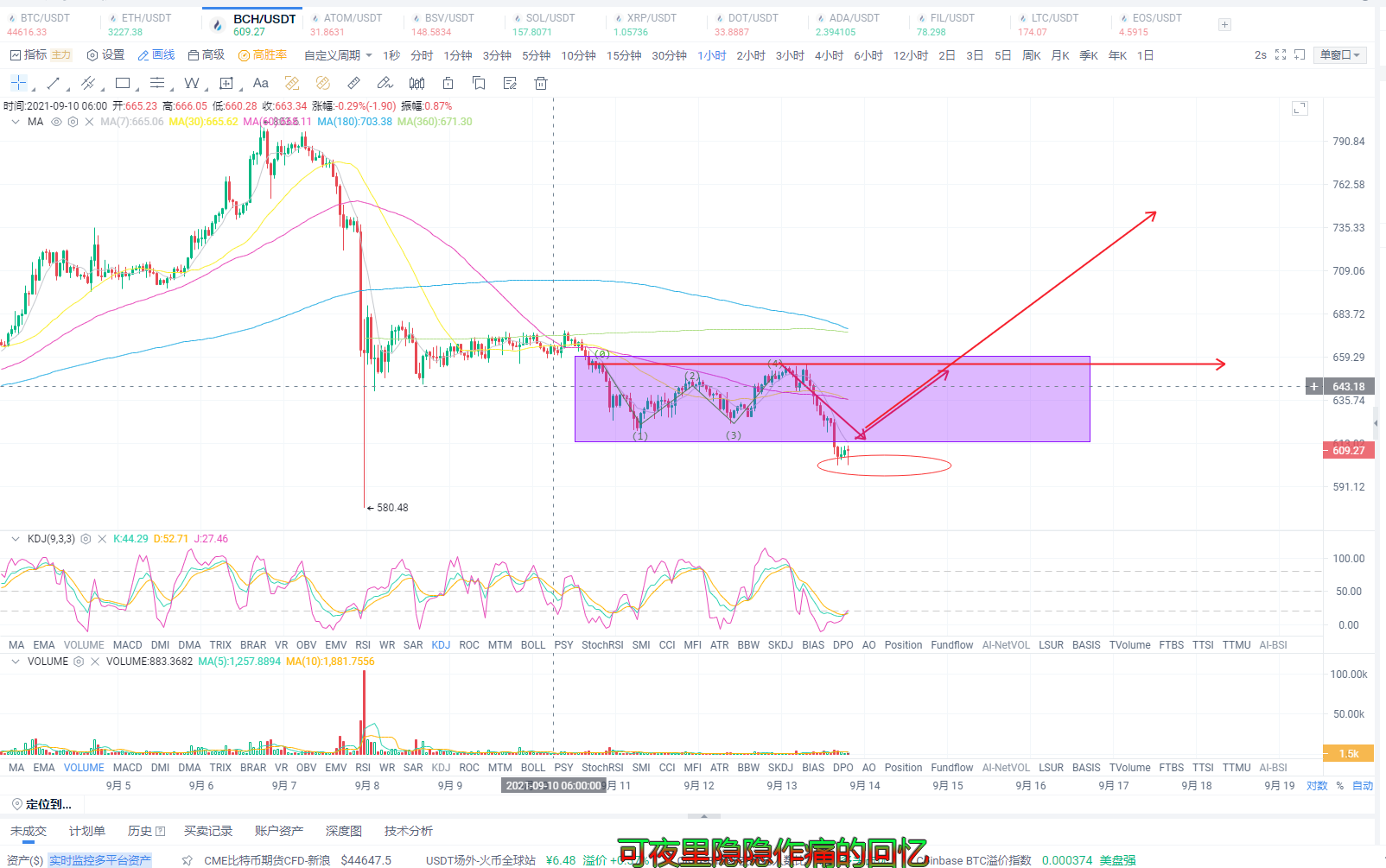Click the edit drawings list icon
1386x868 pixels.
point(510,83)
